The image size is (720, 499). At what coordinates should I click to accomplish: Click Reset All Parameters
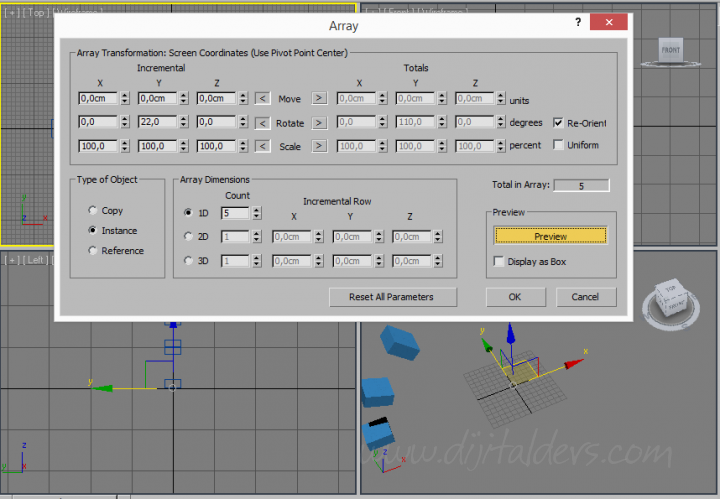(x=394, y=297)
